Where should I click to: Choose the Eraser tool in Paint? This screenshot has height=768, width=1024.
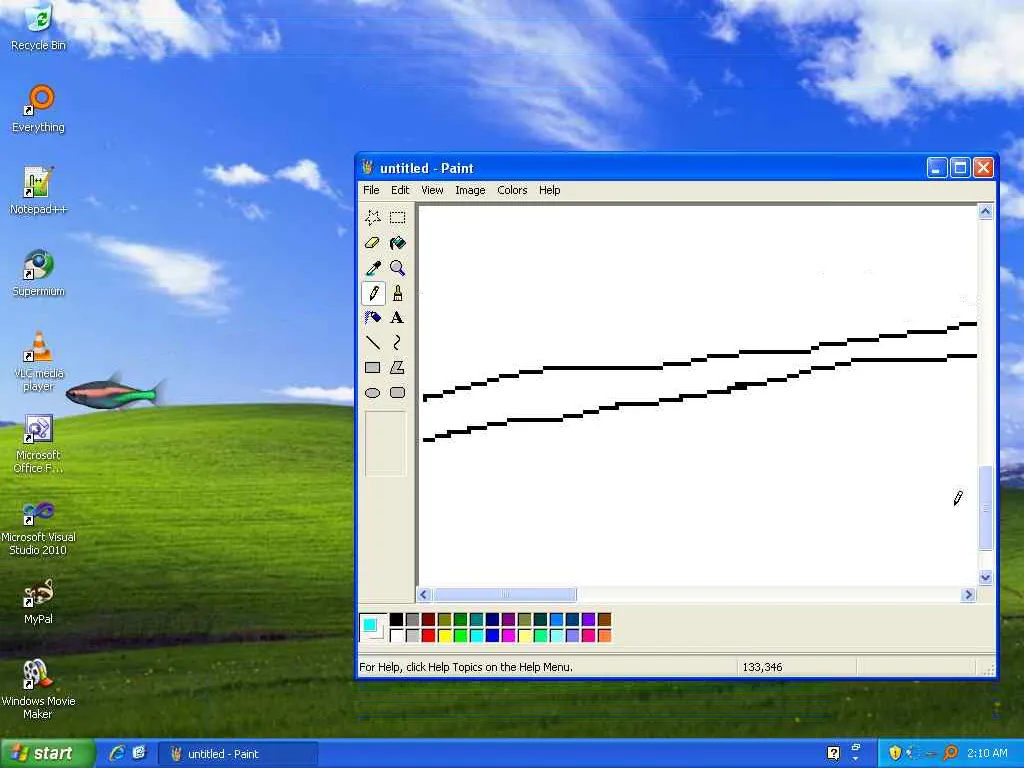pos(373,243)
